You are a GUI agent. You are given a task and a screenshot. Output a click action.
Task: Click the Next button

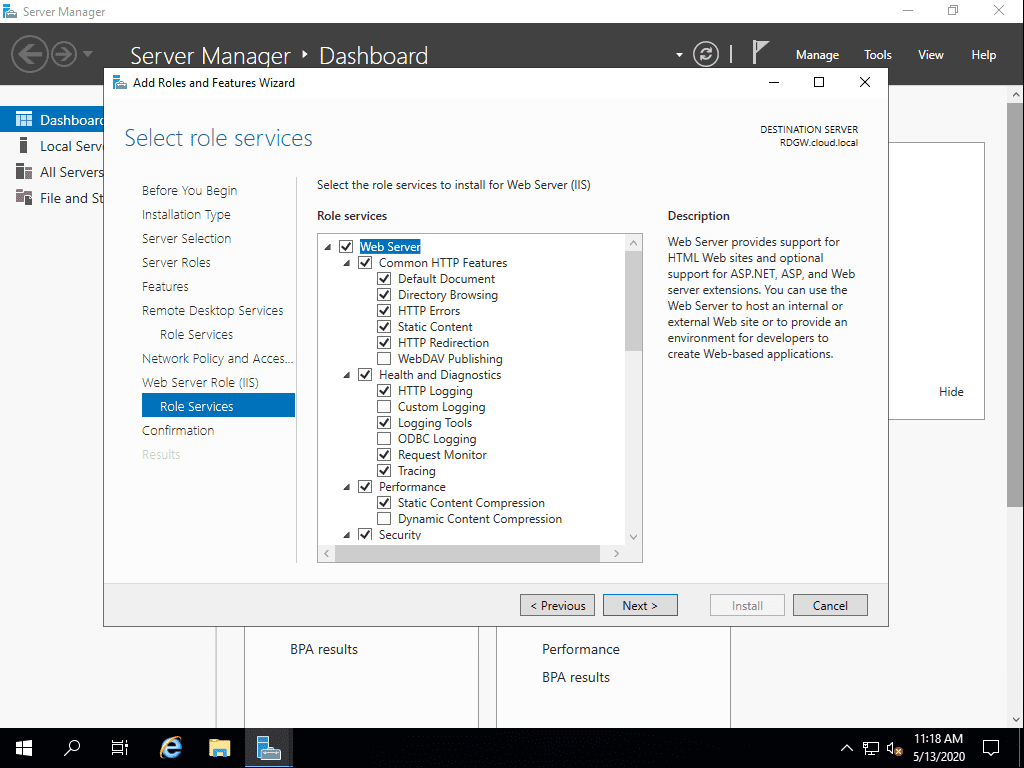tap(640, 605)
